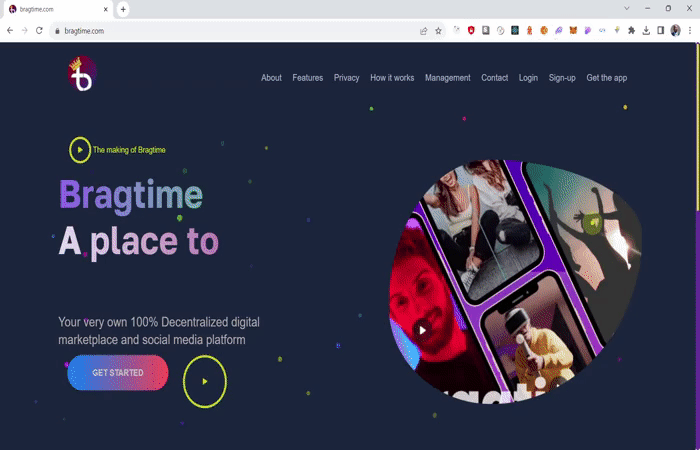The width and height of the screenshot is (700, 450).
Task: Click the 'A place to' heading text
Action: 138,242
